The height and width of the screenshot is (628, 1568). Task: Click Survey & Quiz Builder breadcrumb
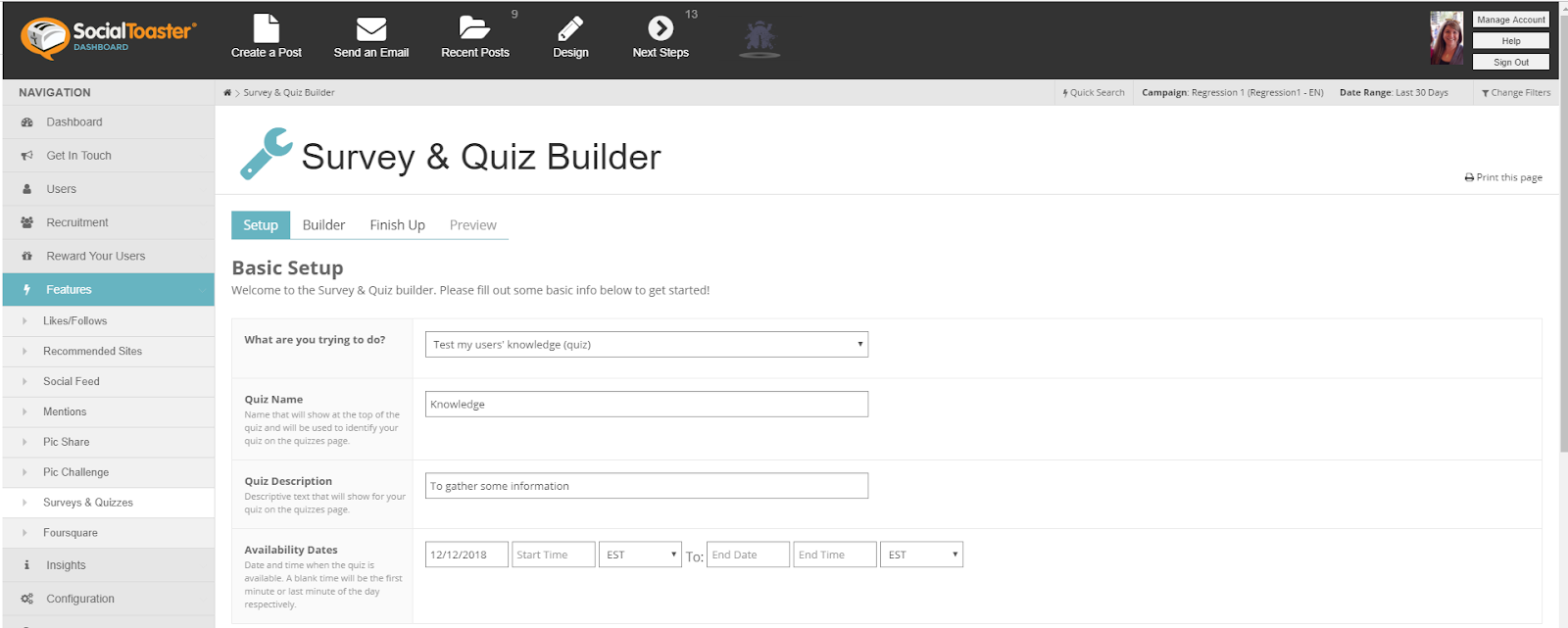[x=289, y=93]
